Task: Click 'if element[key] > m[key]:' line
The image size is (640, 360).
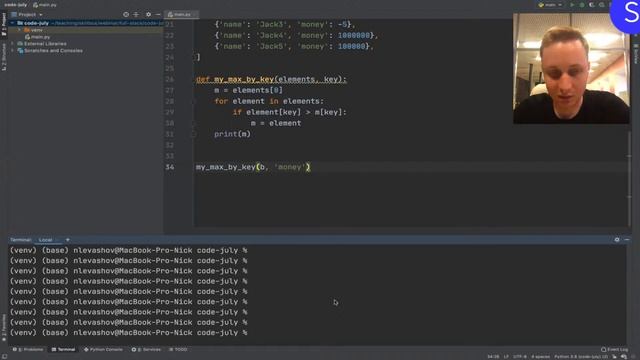Action: 289,112
